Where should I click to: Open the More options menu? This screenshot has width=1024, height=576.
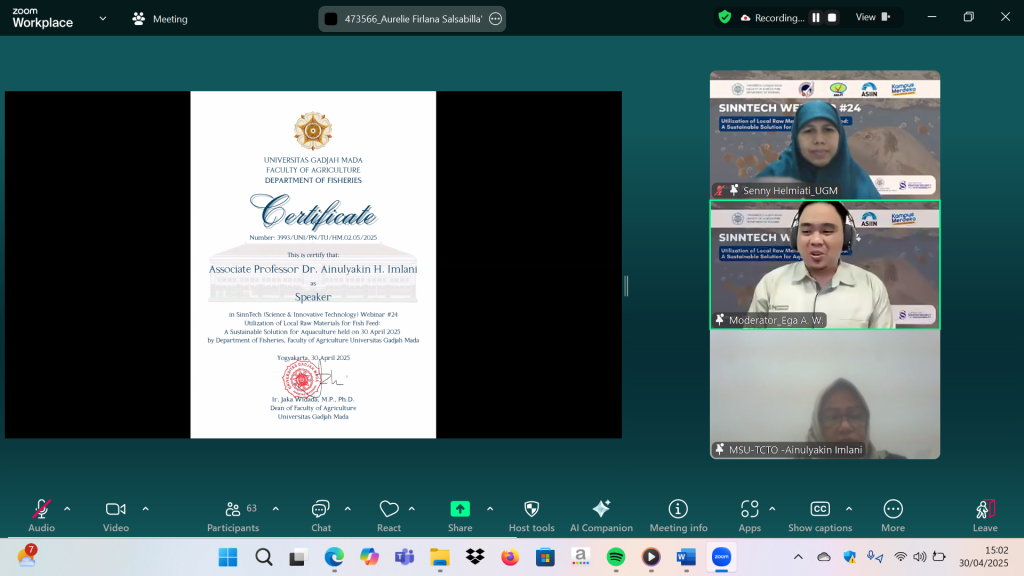(893, 515)
